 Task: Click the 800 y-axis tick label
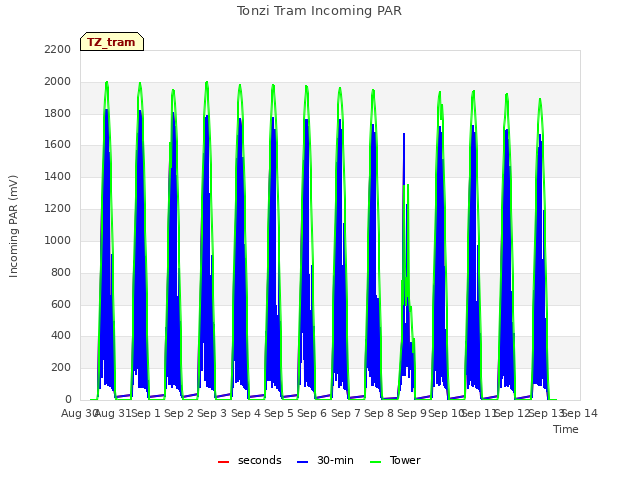click(61, 272)
